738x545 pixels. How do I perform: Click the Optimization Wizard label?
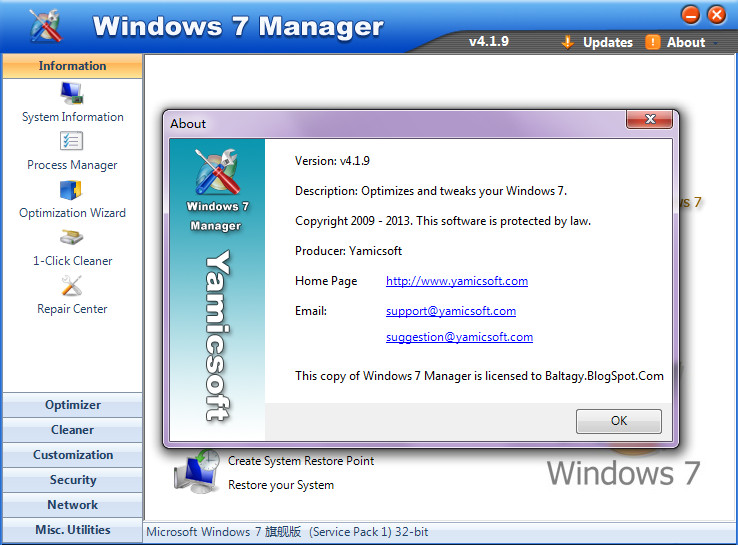tap(72, 213)
